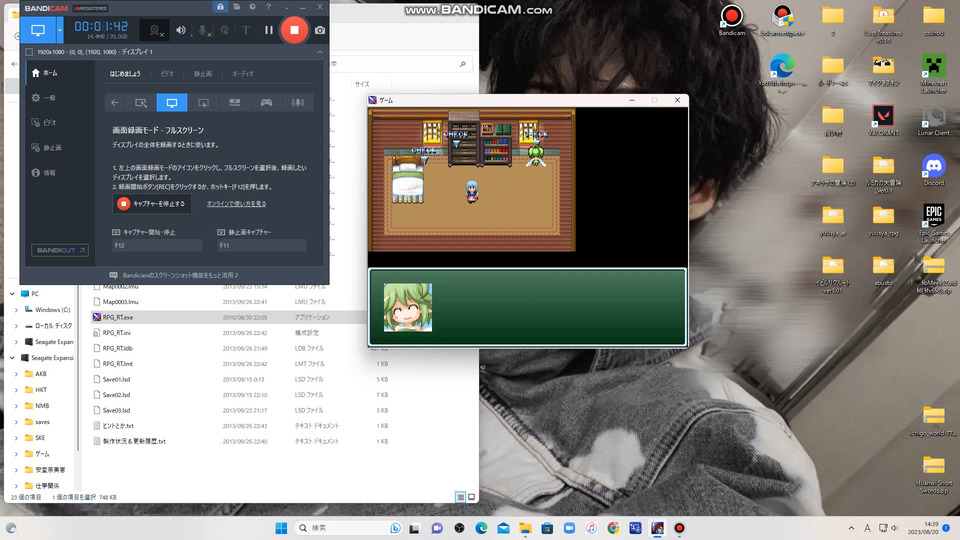Click the Bandicam lock icon
Image resolution: width=960 pixels, height=540 pixels.
pyautogui.click(x=220, y=7)
